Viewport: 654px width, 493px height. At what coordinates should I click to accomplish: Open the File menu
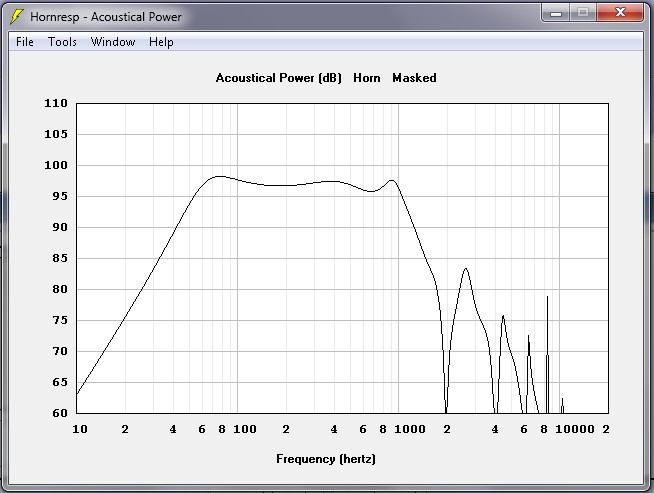[x=25, y=42]
